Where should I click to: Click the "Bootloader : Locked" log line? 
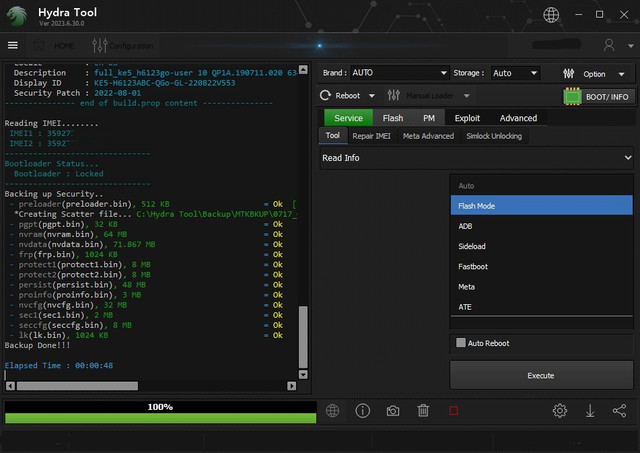click(x=58, y=173)
